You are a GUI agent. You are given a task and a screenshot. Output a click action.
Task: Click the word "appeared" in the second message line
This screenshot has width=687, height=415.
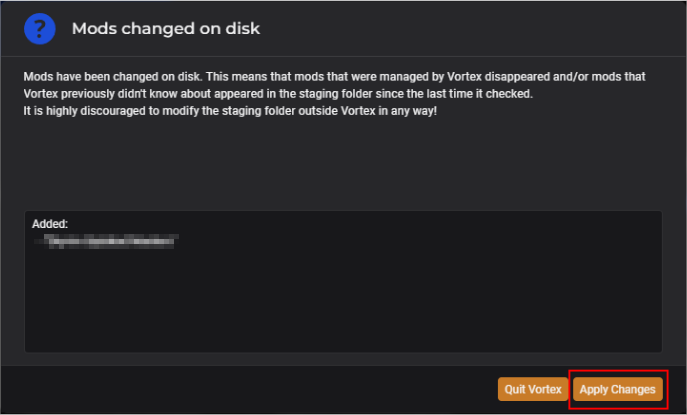[x=240, y=94]
